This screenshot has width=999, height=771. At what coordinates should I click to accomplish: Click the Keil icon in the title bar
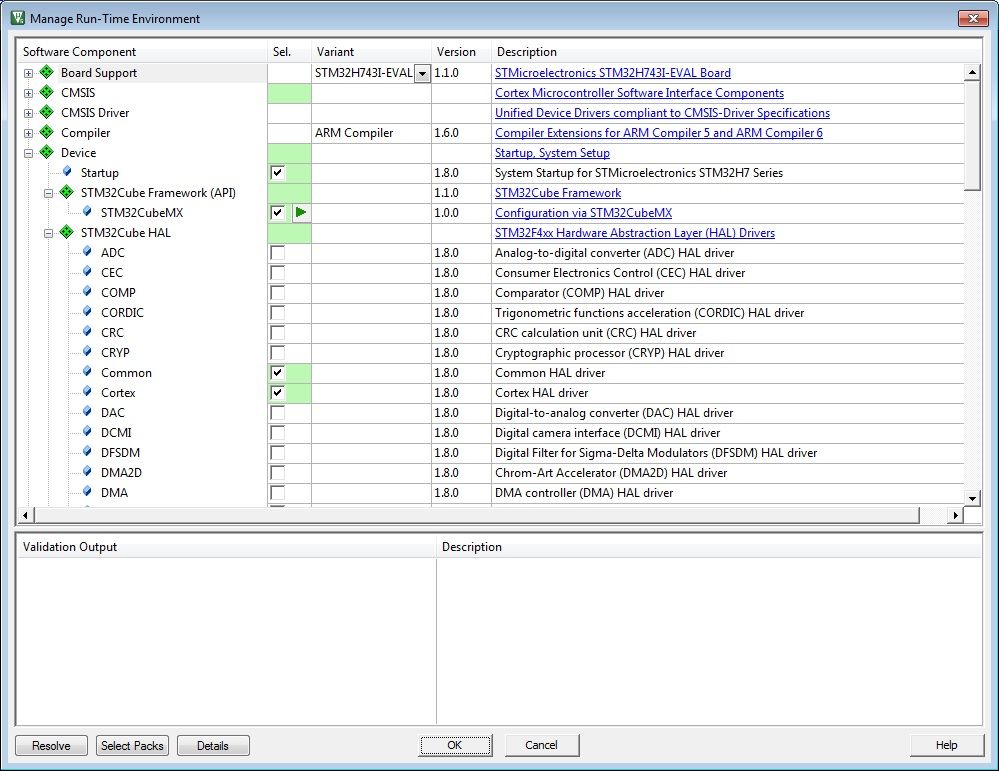click(x=18, y=18)
